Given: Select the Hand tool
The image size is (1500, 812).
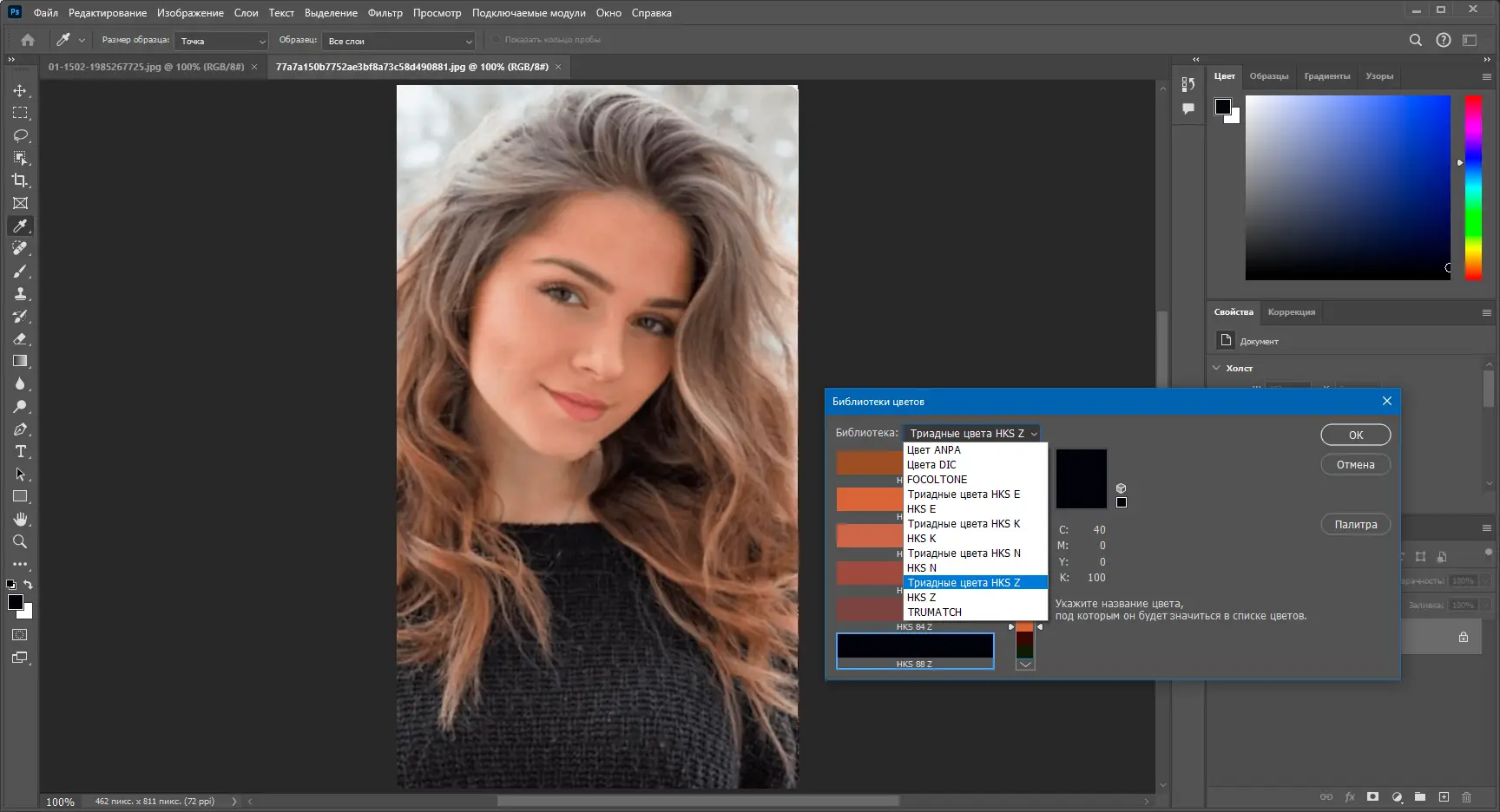Looking at the screenshot, I should [20, 519].
